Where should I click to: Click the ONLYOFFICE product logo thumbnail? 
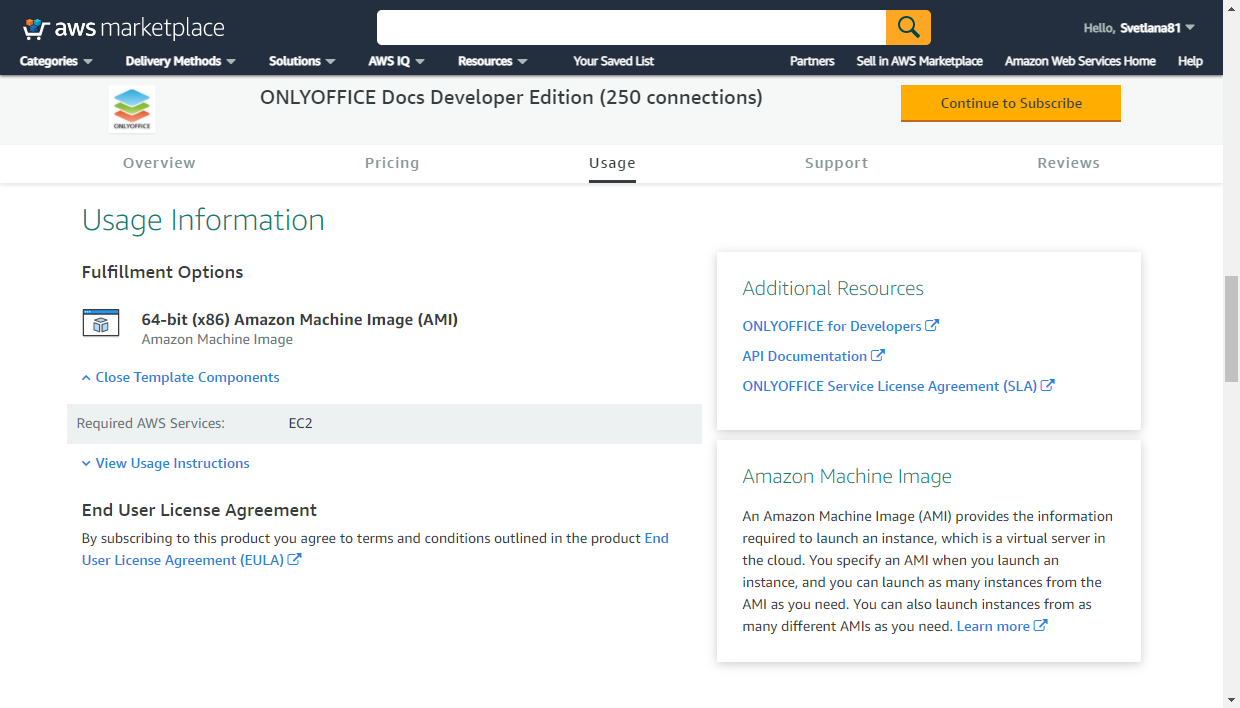click(132, 109)
